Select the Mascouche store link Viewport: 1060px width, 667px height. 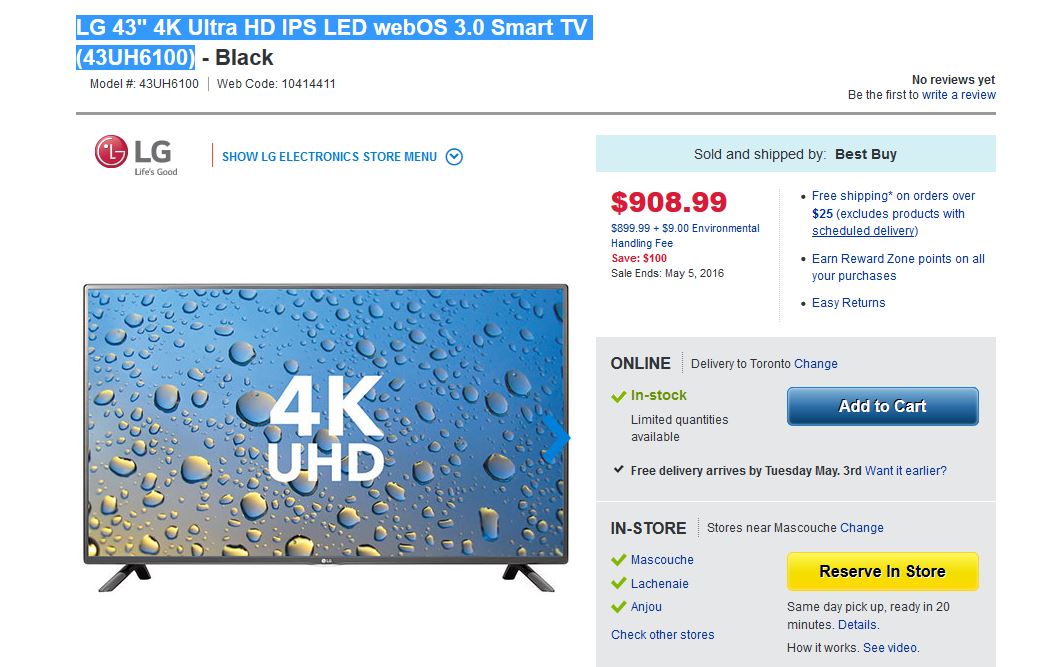pos(662,560)
